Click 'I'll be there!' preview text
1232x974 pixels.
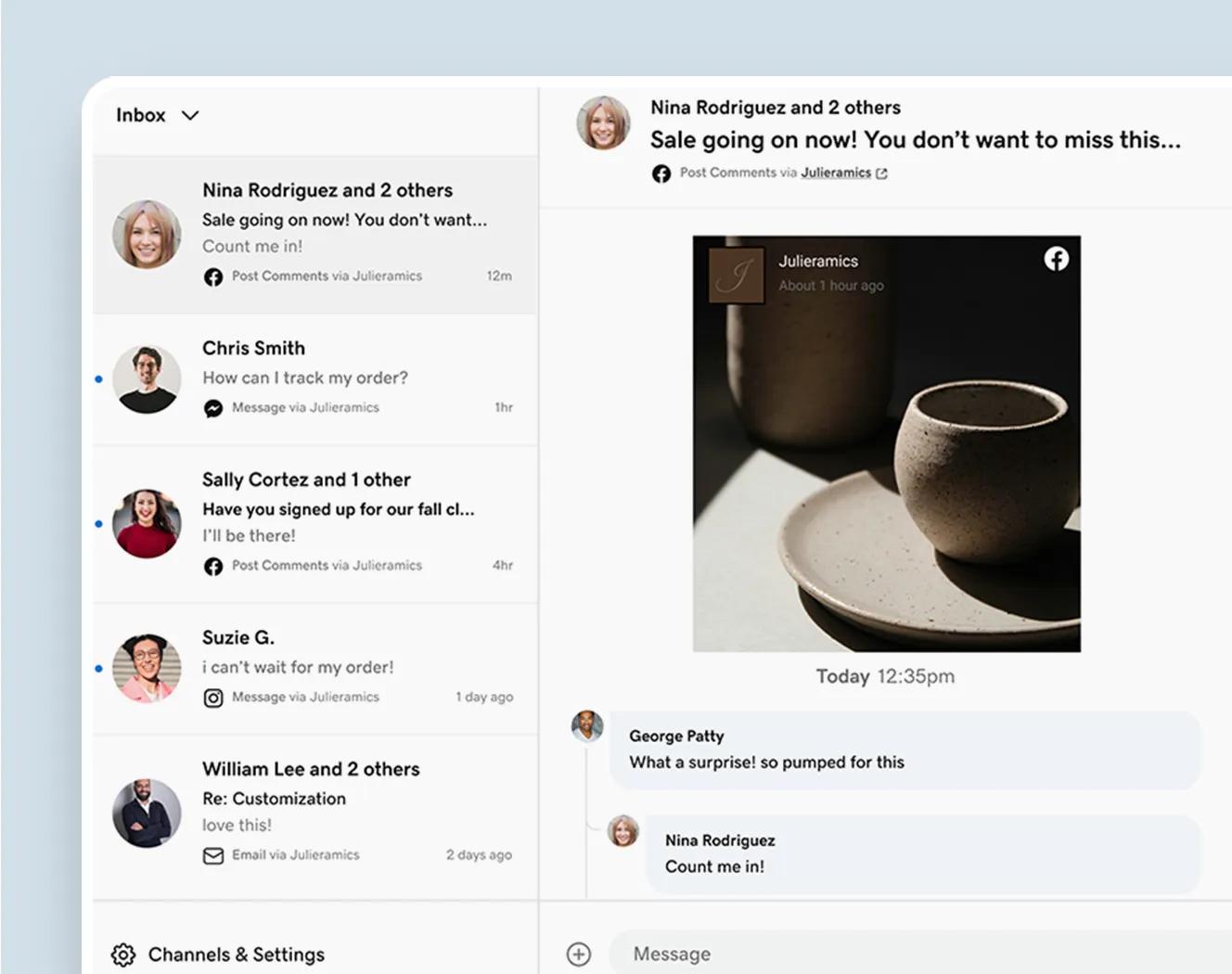(x=249, y=535)
